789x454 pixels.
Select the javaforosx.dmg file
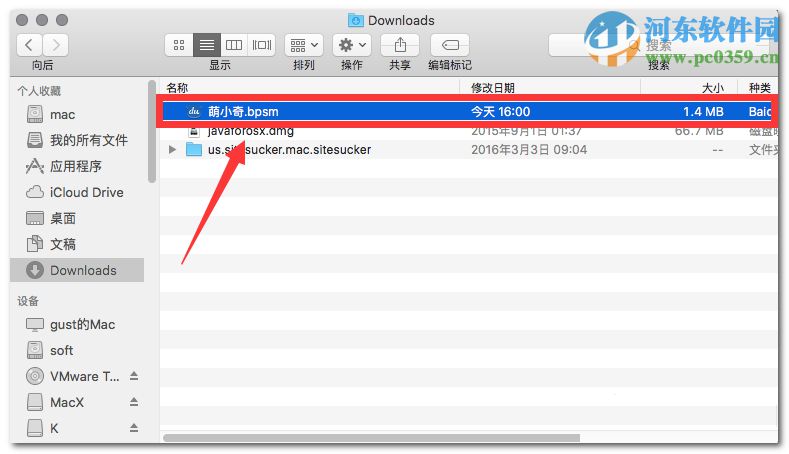[469, 132]
